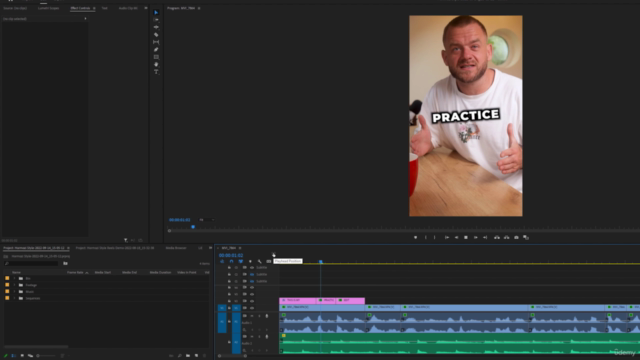Select the Pen tool
The image size is (640, 360).
click(x=156, y=49)
